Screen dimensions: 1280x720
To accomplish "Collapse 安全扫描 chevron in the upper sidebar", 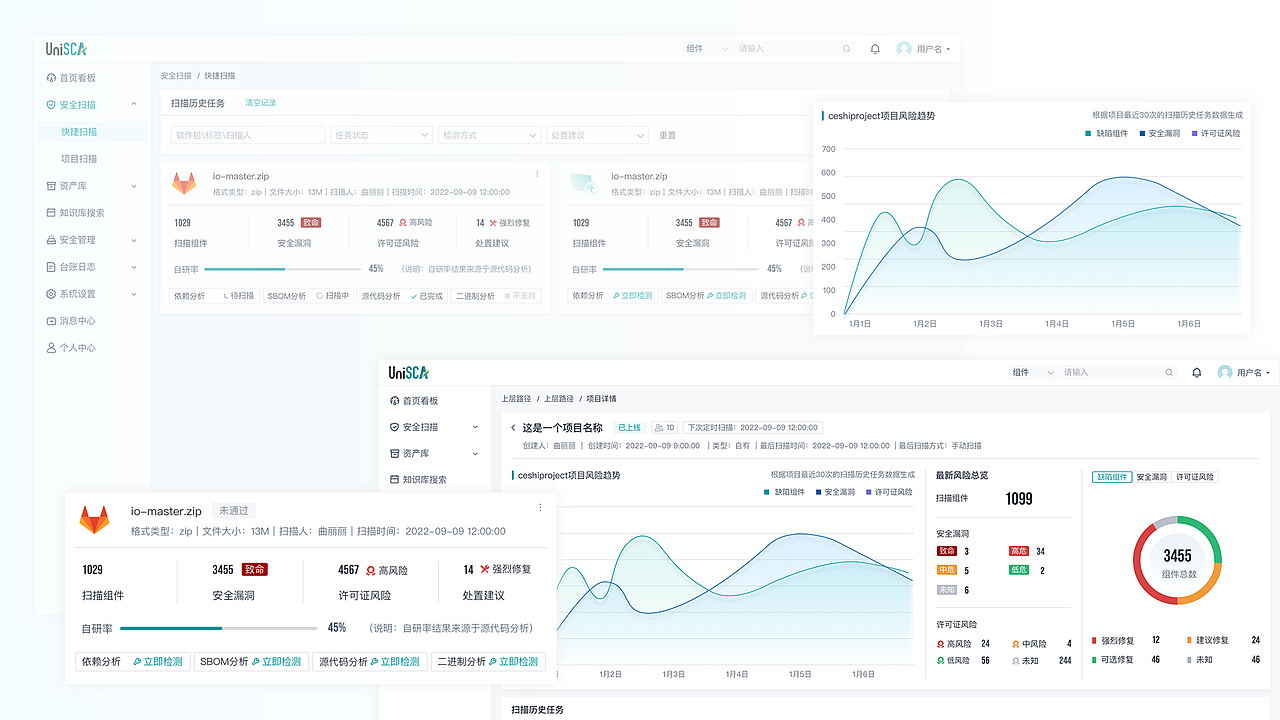I will click(x=134, y=105).
